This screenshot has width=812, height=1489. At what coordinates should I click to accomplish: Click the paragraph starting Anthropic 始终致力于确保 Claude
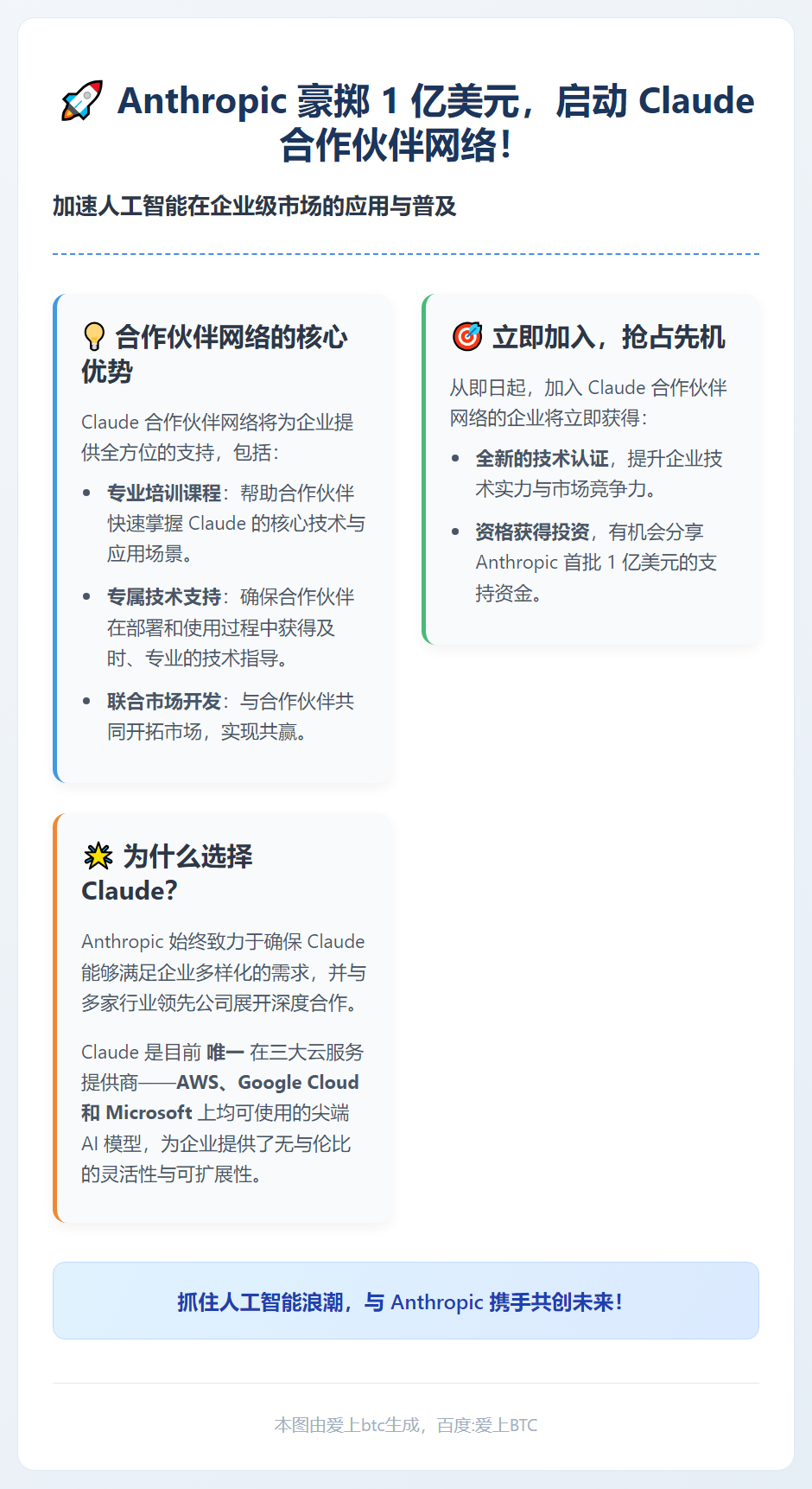click(x=224, y=972)
